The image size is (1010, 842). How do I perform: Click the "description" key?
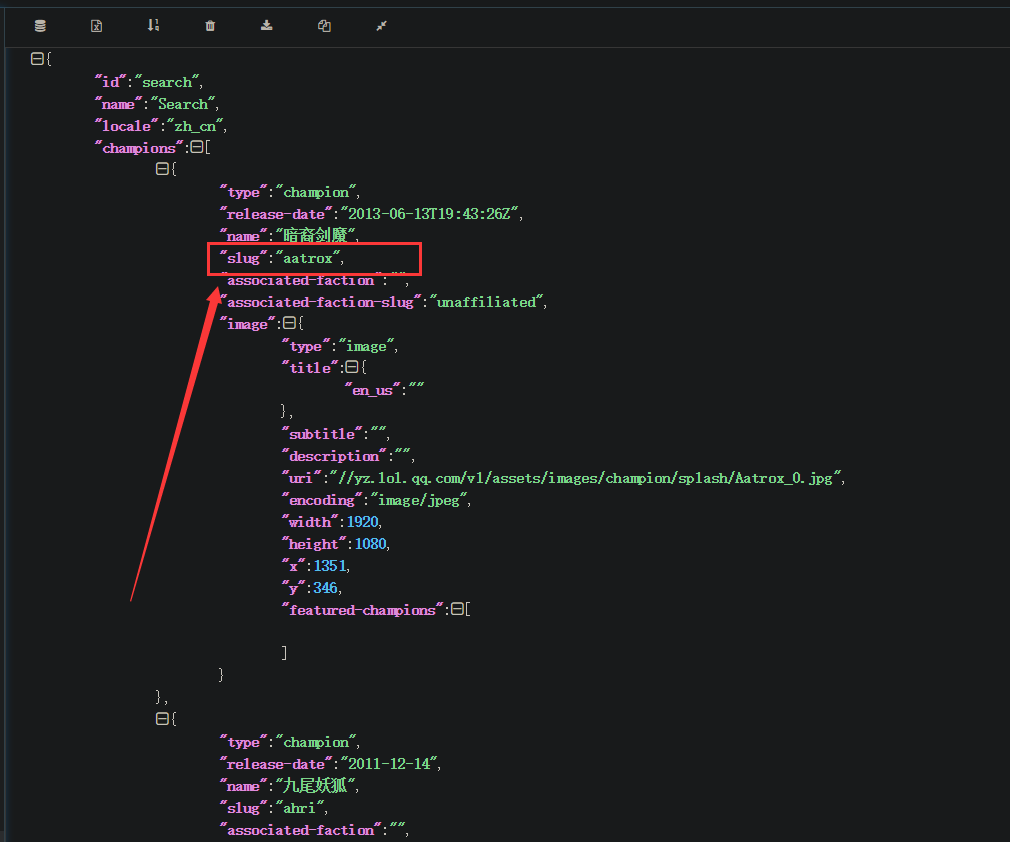[334, 455]
